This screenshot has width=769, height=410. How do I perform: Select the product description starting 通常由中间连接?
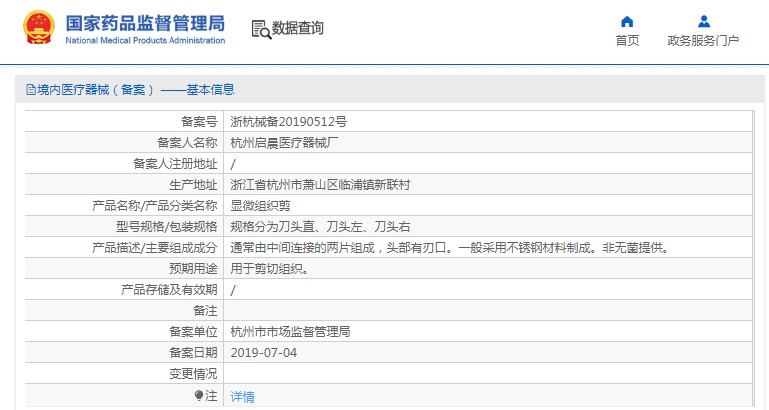[x=450, y=248]
